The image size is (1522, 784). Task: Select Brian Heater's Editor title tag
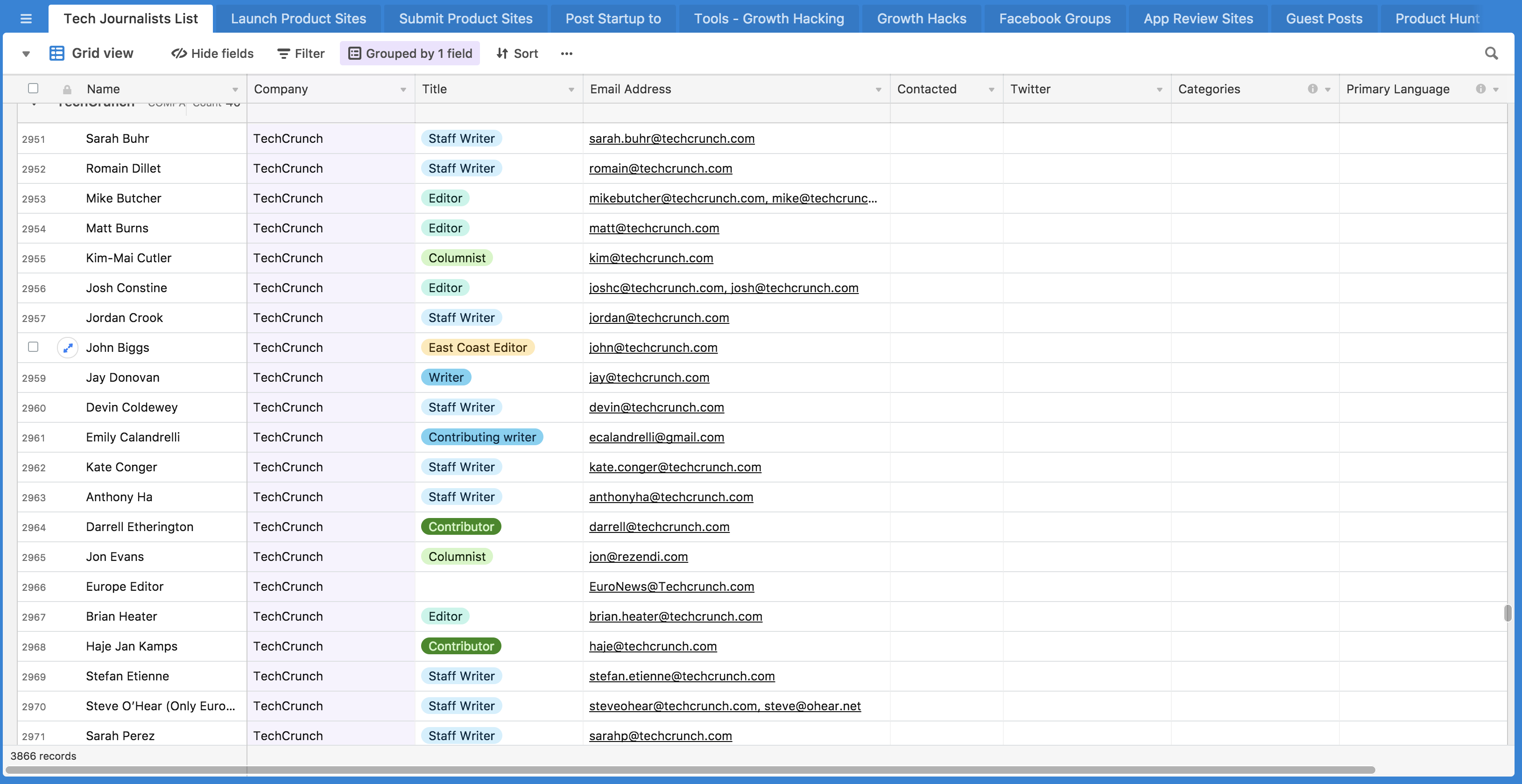click(x=445, y=616)
